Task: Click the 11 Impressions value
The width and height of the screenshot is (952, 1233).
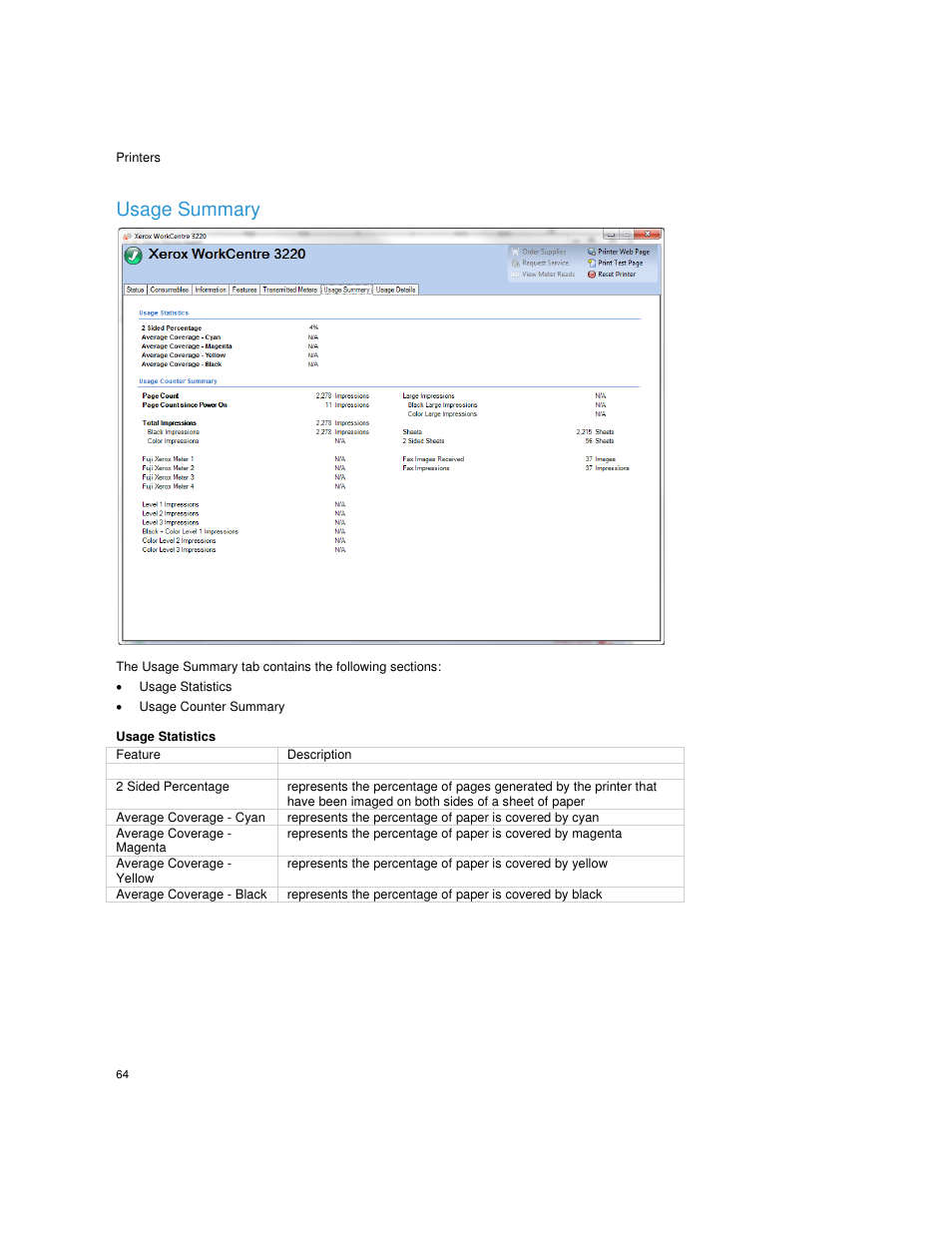Action: pos(346,404)
